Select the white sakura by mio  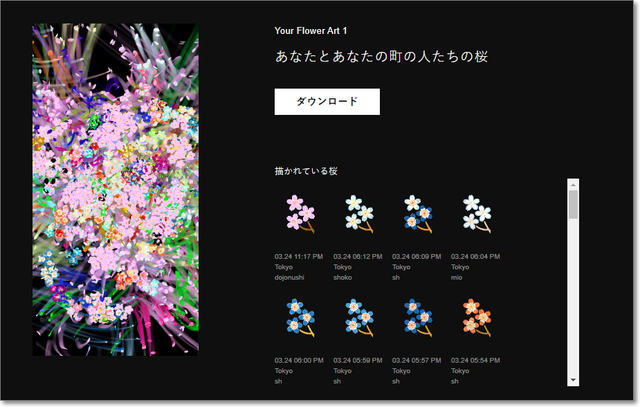coord(476,213)
